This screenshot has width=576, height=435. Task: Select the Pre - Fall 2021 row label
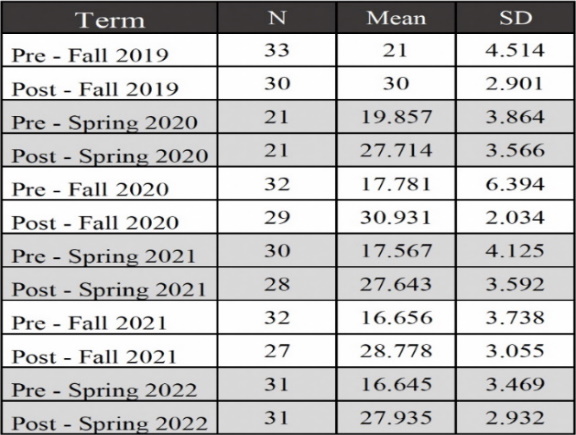[89, 323]
